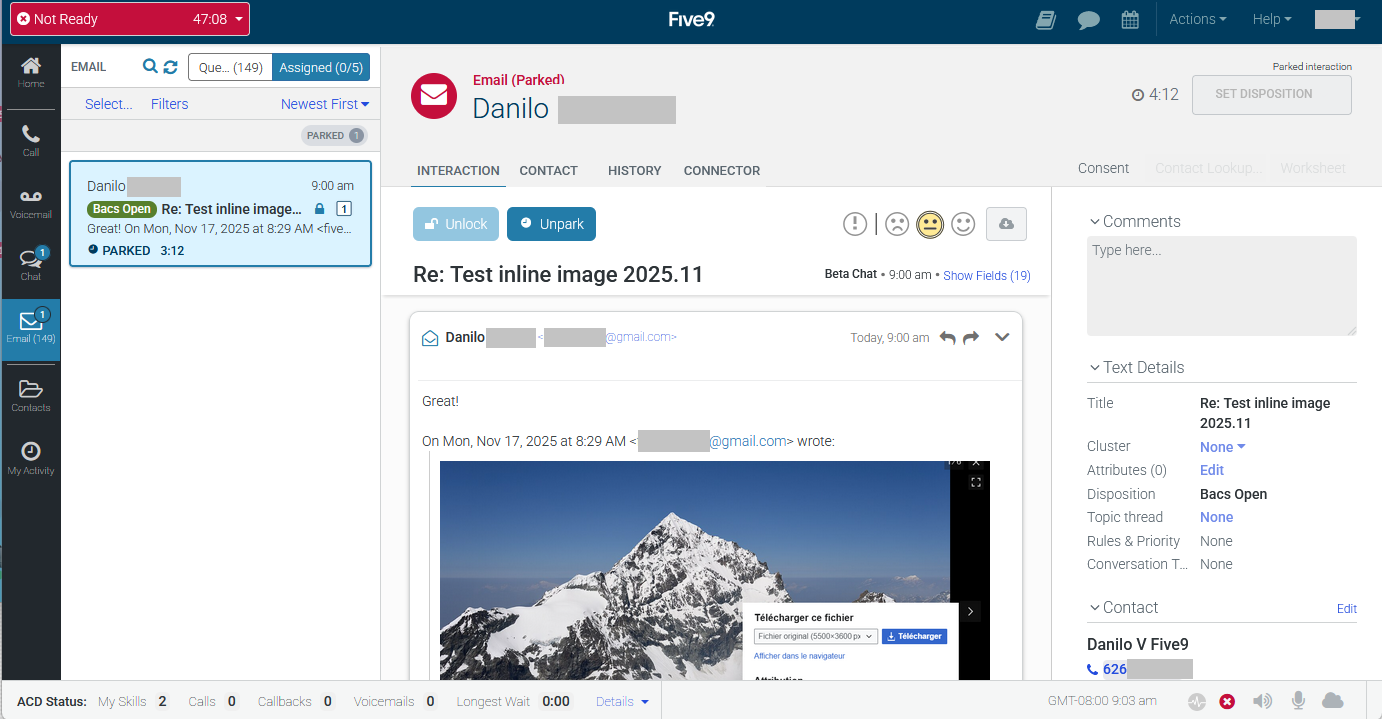Open the Contacts sidebar section
This screenshot has height=719, width=1382.
coord(31,396)
